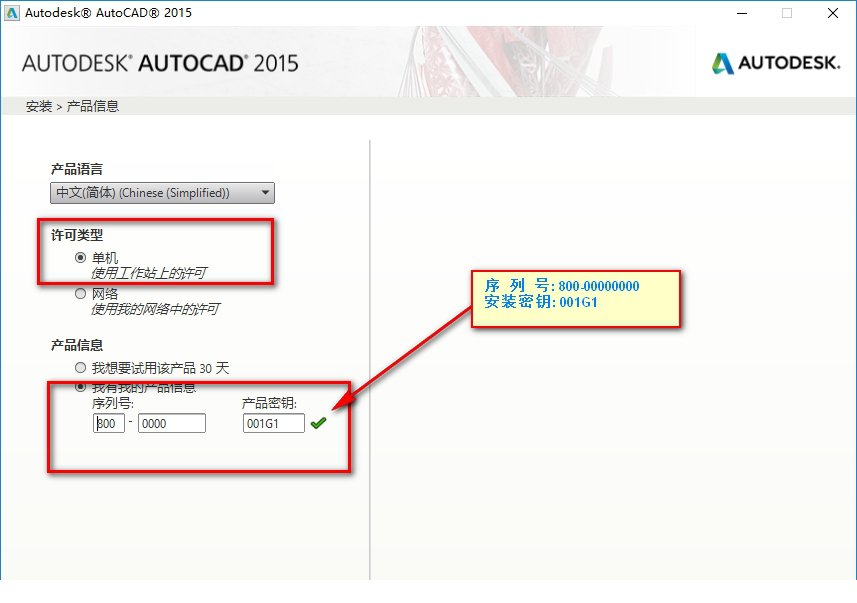Click the product key field containing 001G1
Screen dimensions: 857x603
274,424
